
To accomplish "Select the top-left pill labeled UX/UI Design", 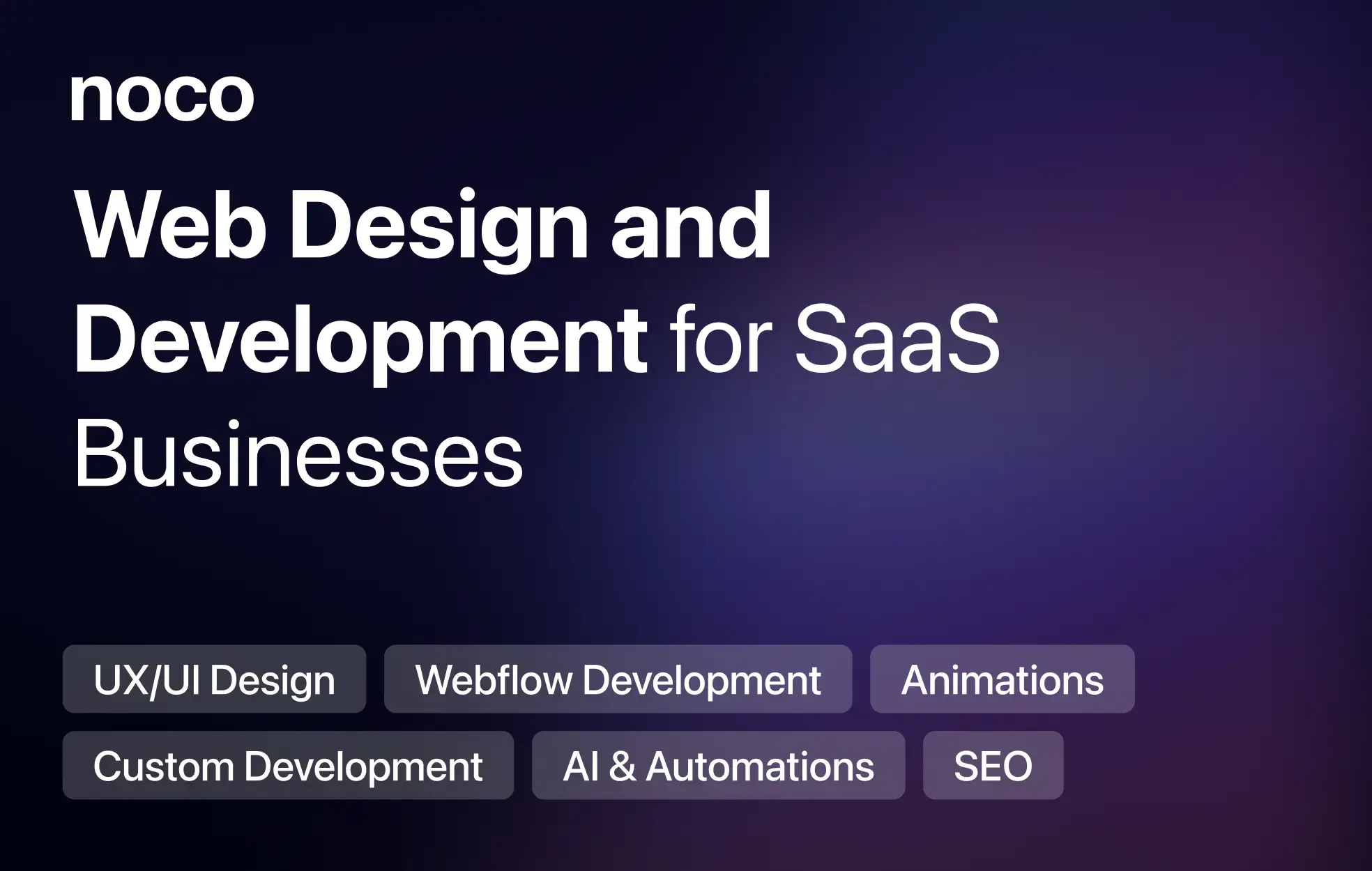I will pos(214,679).
